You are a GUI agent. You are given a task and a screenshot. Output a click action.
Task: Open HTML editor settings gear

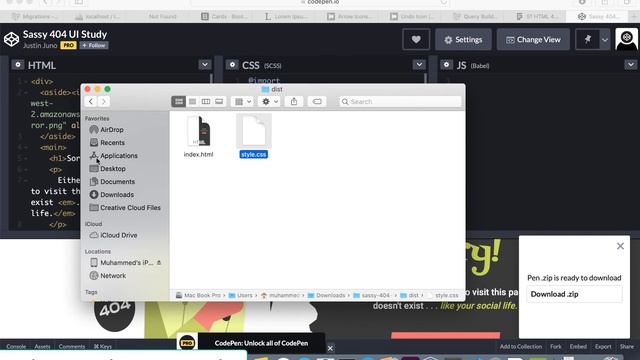(18, 64)
